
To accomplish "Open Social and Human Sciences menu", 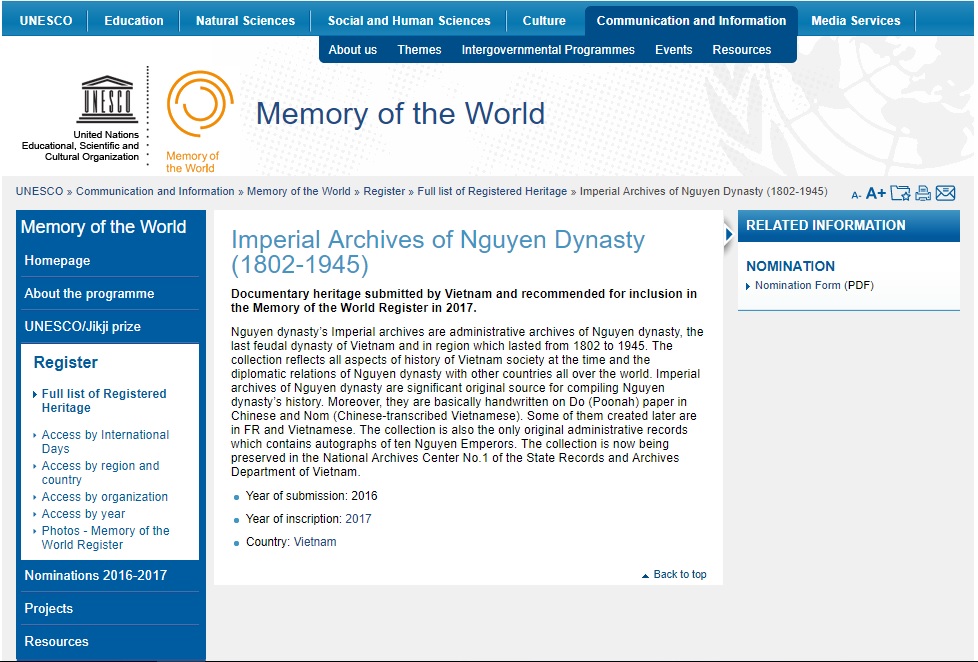I will coord(409,21).
